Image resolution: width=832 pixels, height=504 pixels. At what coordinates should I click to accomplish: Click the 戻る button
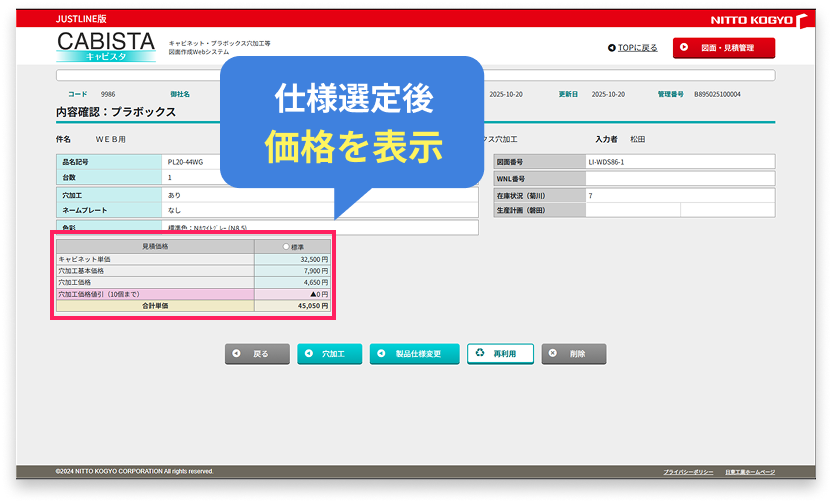[x=257, y=354]
